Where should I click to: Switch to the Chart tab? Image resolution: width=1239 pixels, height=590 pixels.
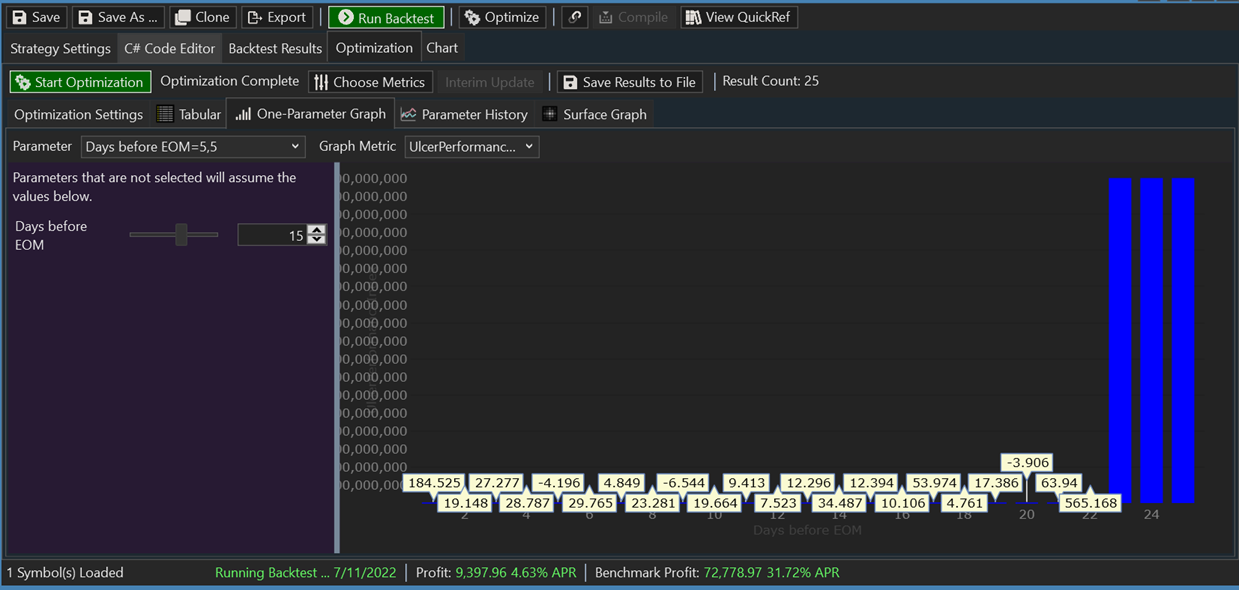pyautogui.click(x=442, y=47)
